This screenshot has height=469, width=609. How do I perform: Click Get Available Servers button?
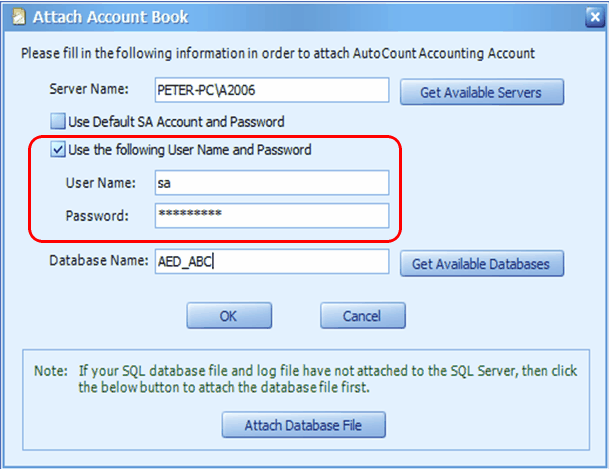coord(482,92)
